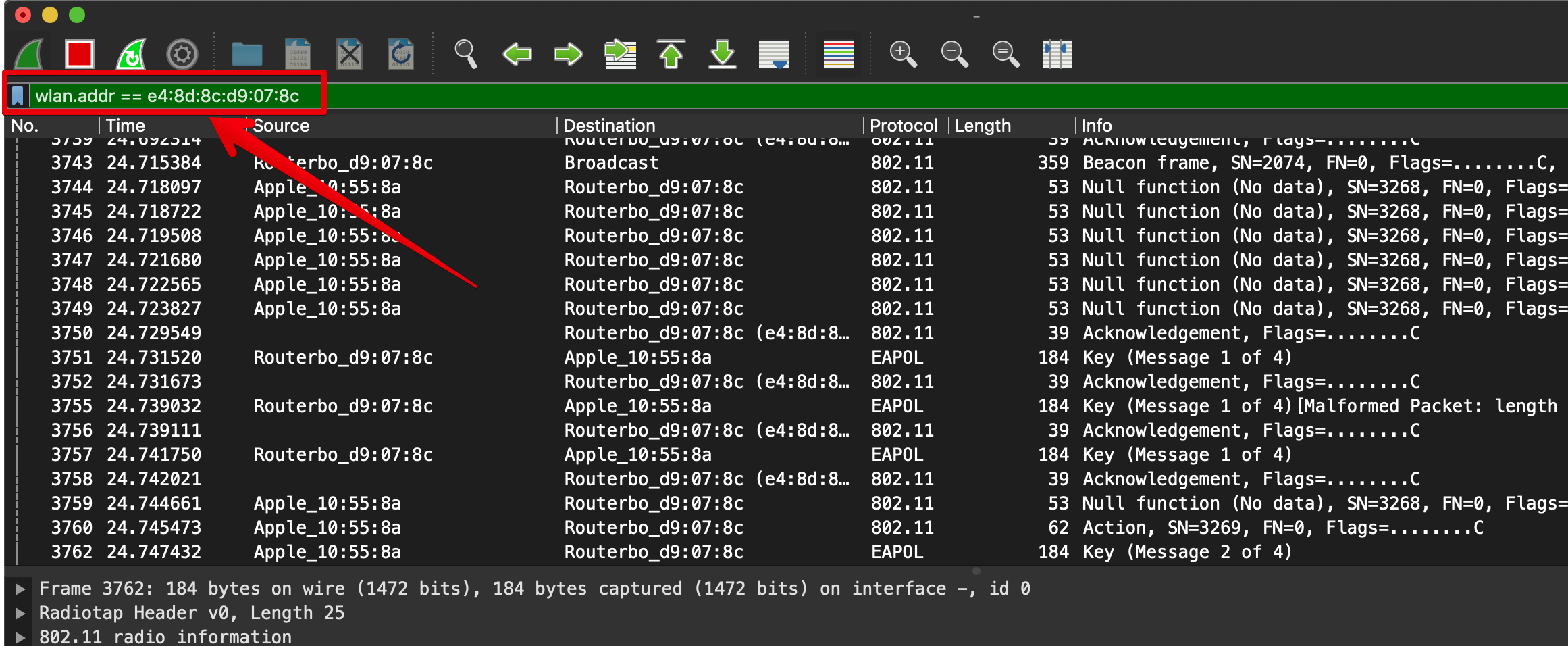Restart the current capture
The width and height of the screenshot is (1568, 646).
tap(131, 54)
